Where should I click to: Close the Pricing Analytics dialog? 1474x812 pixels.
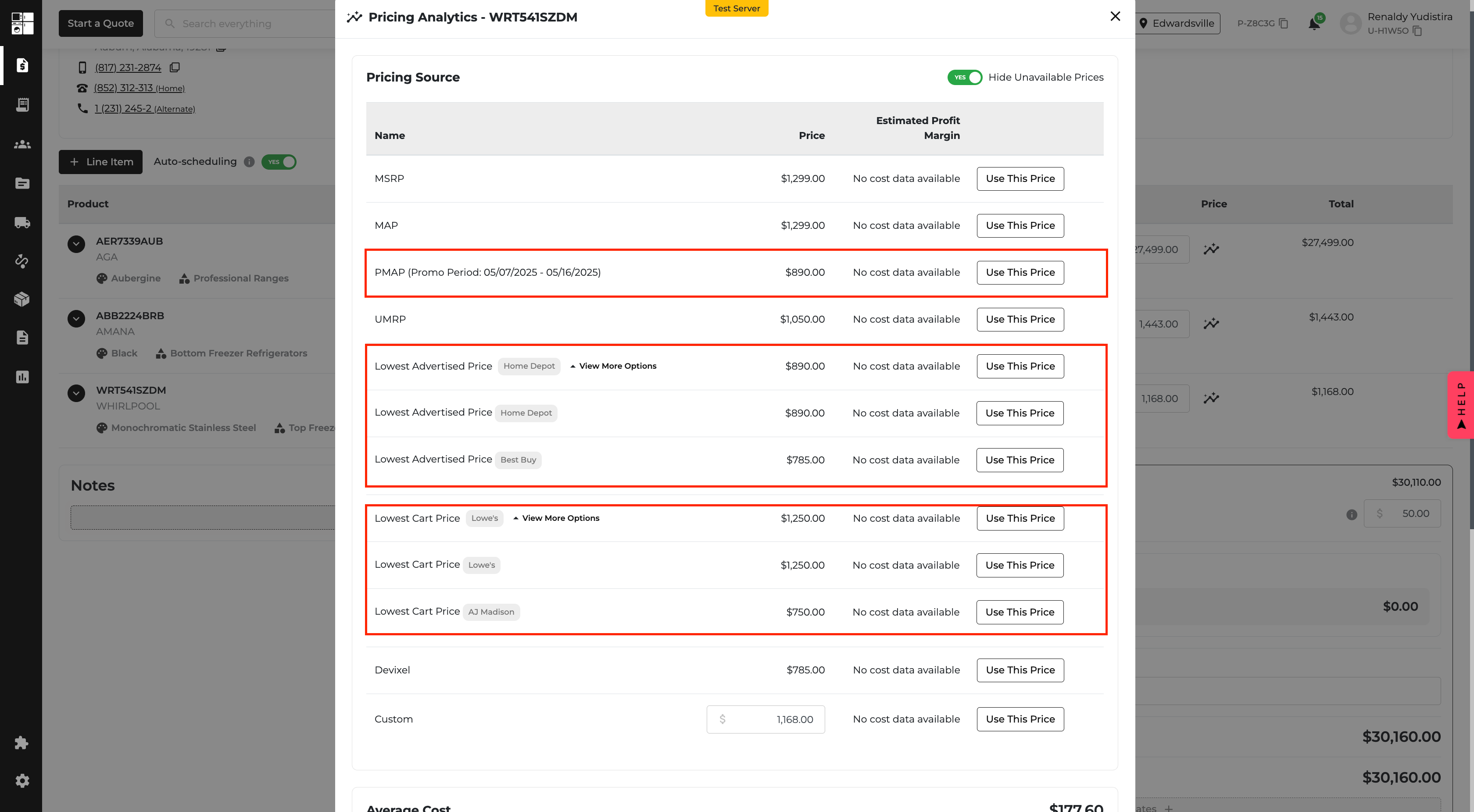[1115, 17]
